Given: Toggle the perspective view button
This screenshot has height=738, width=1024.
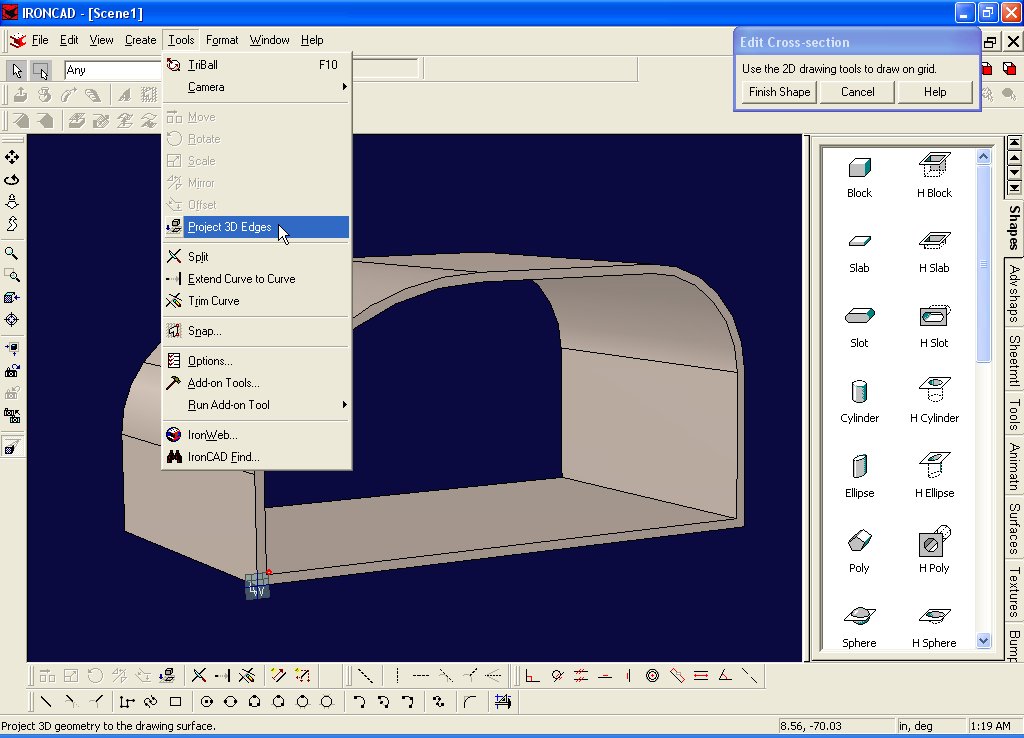Looking at the screenshot, I should pyautogui.click(x=12, y=448).
